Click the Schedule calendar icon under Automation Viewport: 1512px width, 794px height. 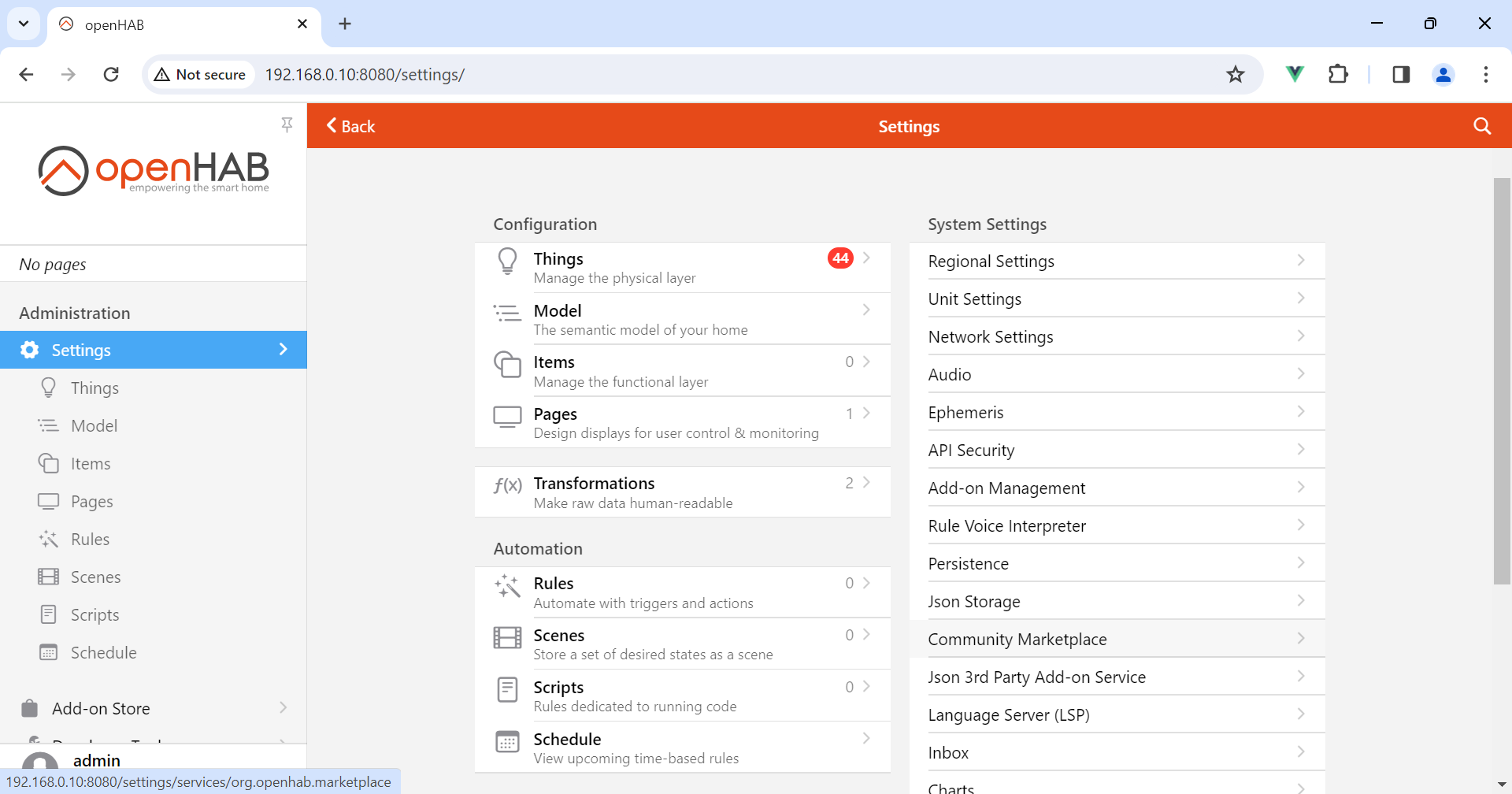click(x=507, y=742)
